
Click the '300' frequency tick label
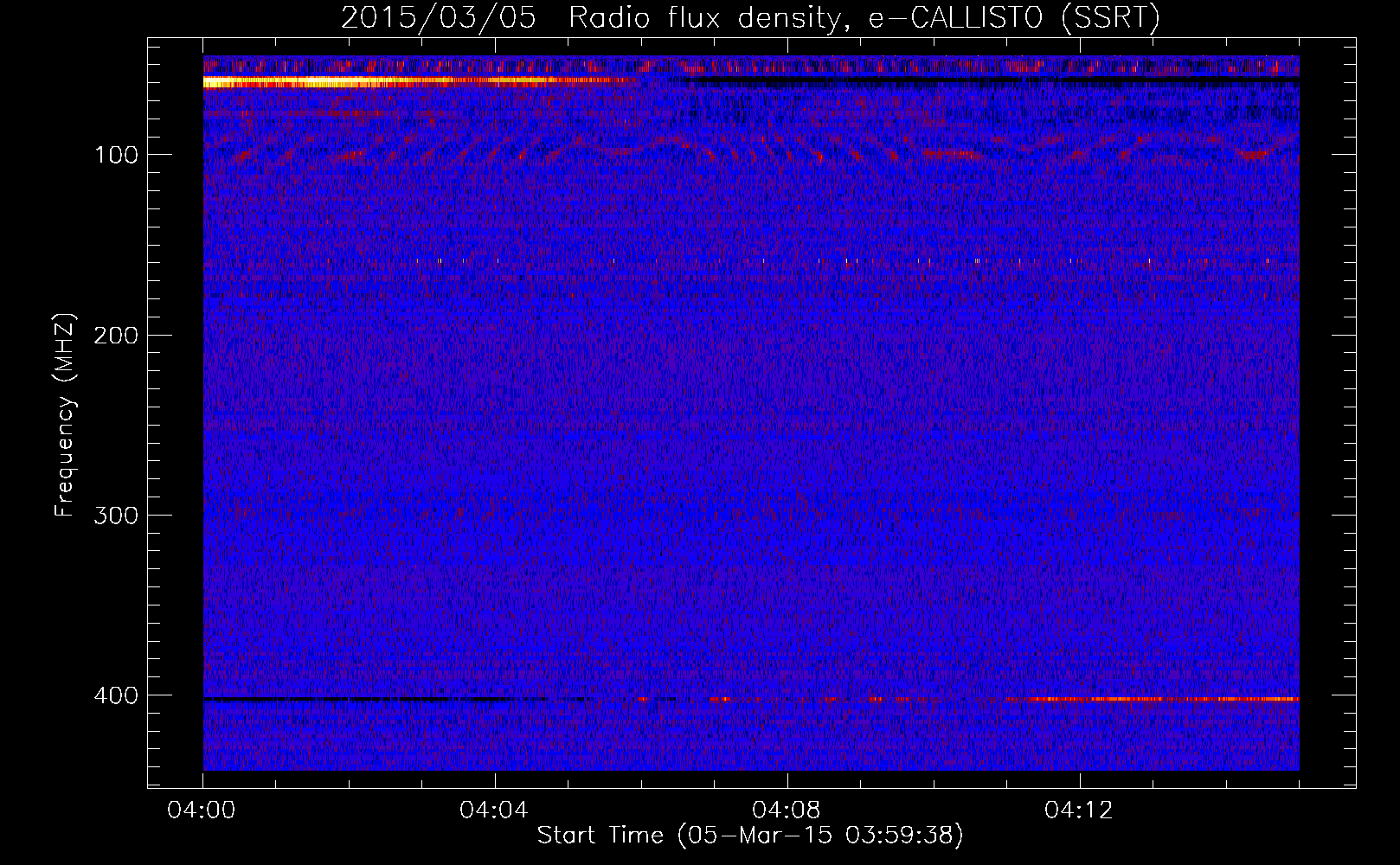point(116,516)
